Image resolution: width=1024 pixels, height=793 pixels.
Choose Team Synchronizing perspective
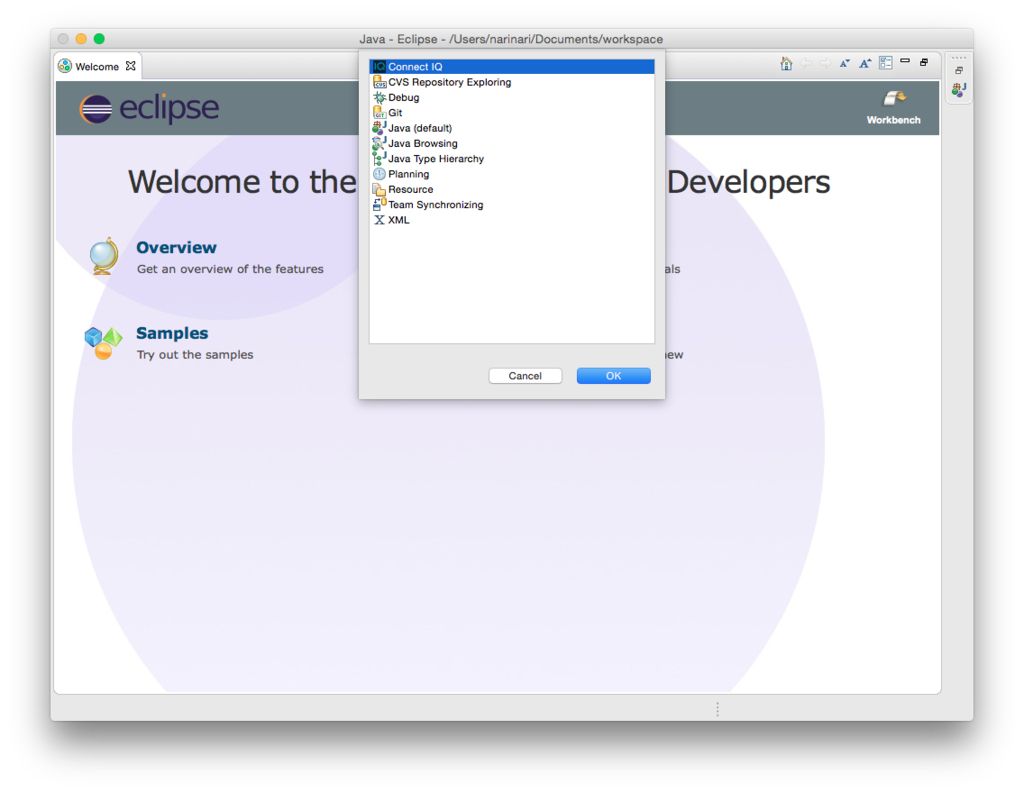(511, 205)
